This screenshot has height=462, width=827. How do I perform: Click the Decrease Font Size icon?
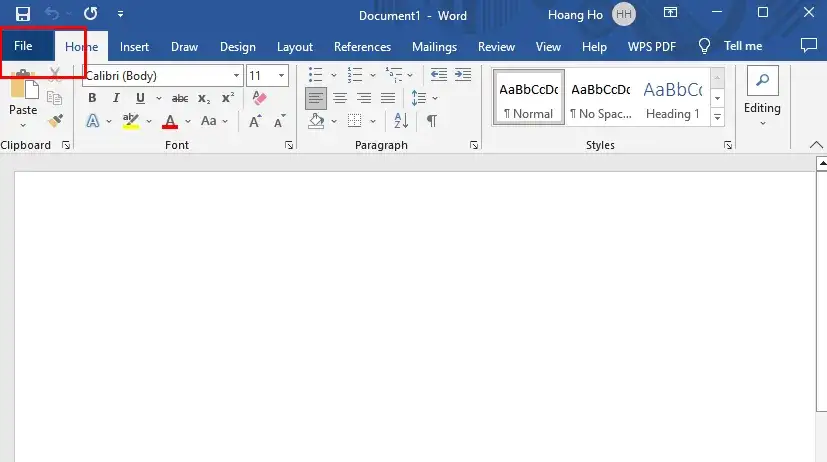pyautogui.click(x=279, y=121)
